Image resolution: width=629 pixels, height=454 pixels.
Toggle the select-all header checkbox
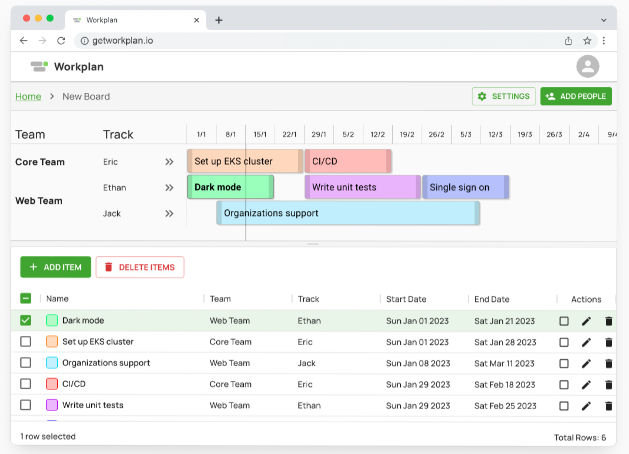[26, 298]
